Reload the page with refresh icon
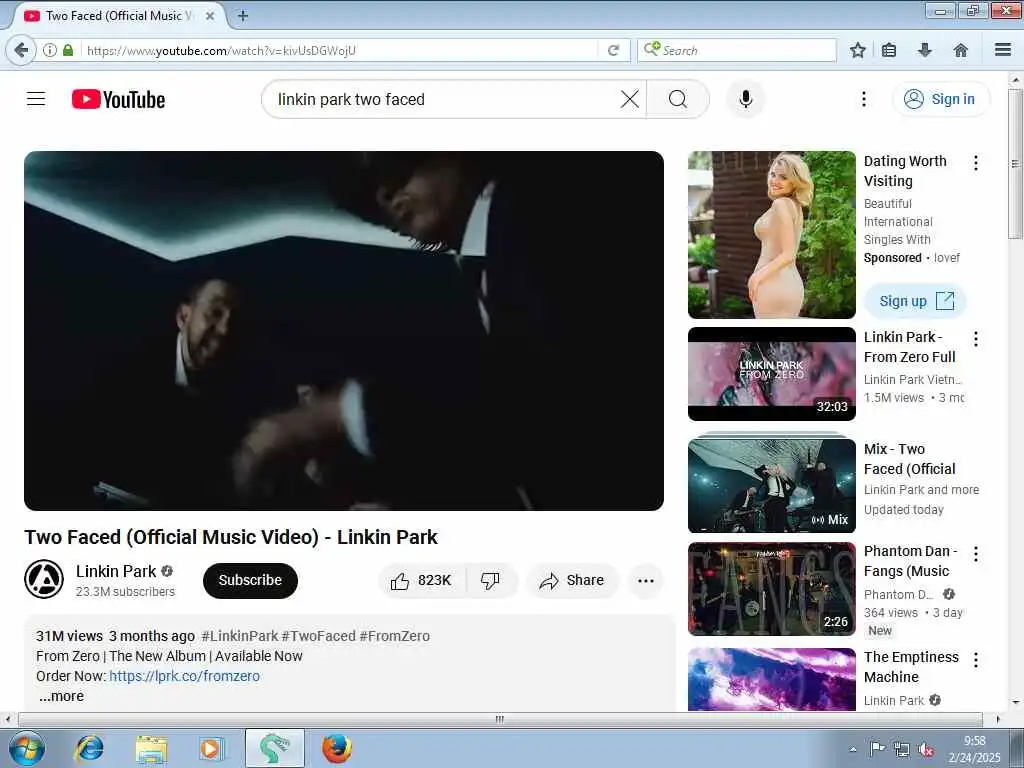This screenshot has width=1024, height=768. point(613,50)
